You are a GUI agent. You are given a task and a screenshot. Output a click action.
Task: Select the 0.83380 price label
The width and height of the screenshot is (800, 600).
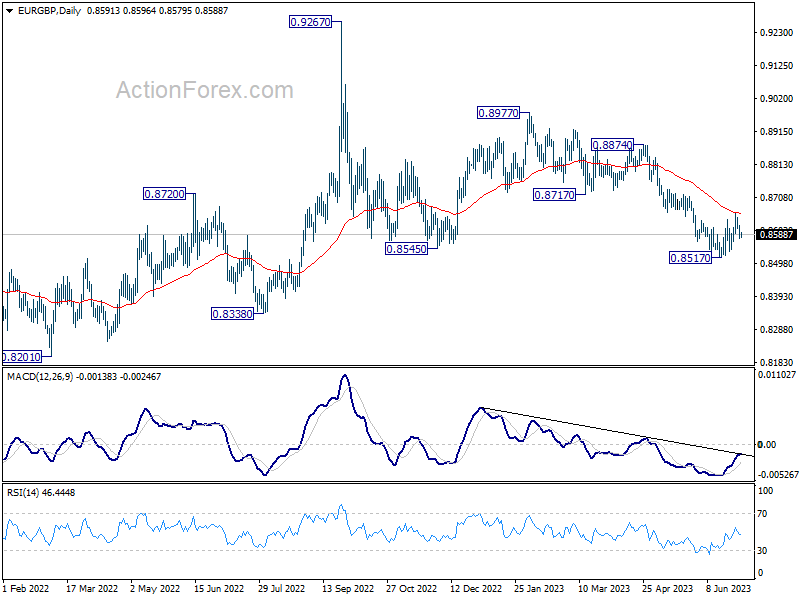(x=232, y=314)
